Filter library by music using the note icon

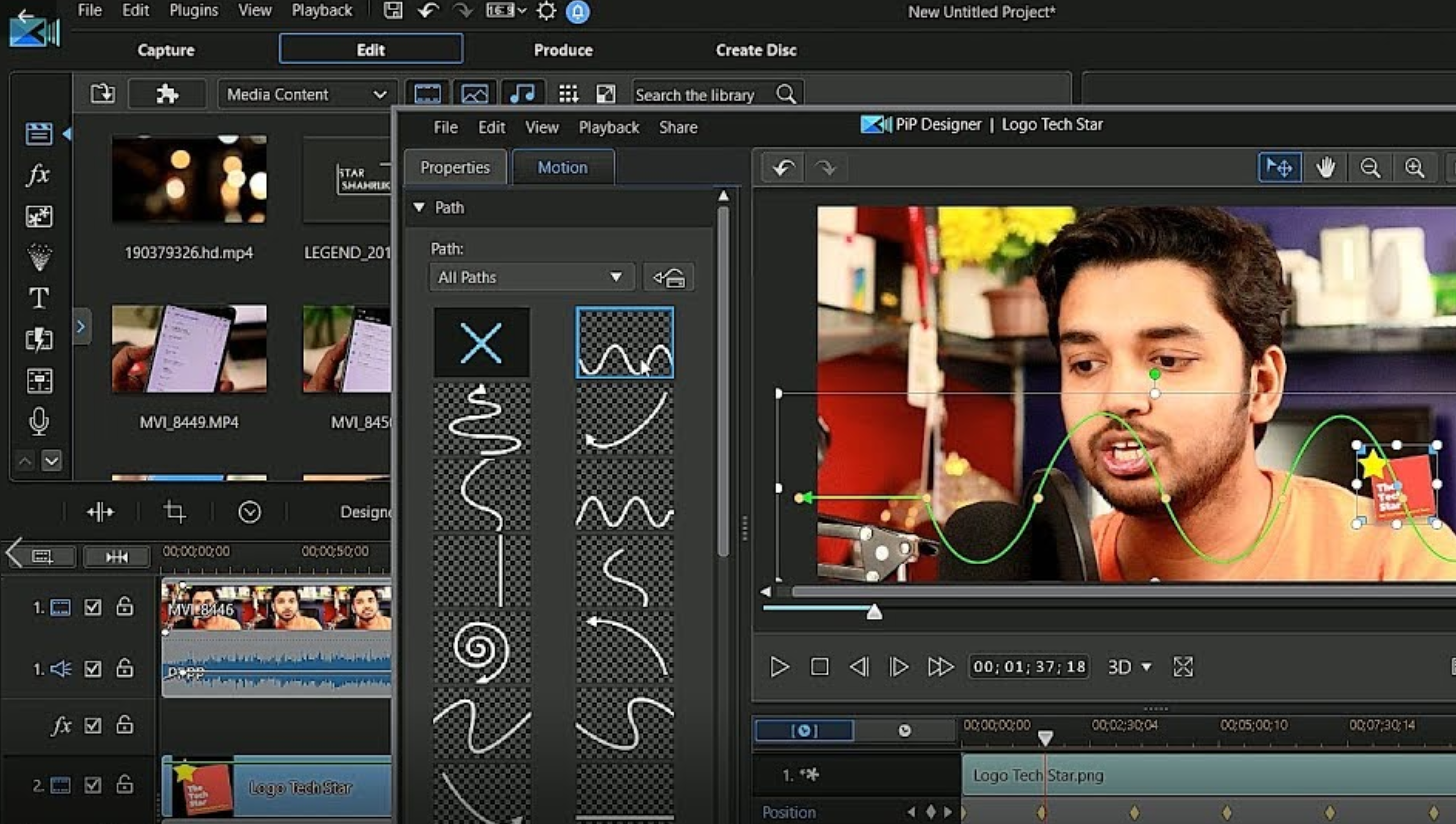coord(522,94)
